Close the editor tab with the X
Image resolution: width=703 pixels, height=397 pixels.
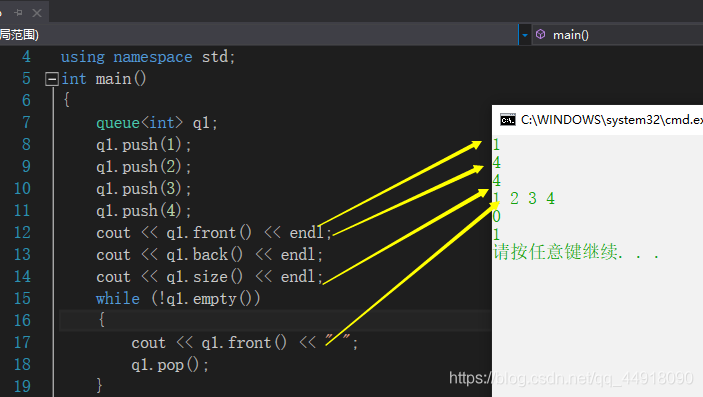coord(37,13)
